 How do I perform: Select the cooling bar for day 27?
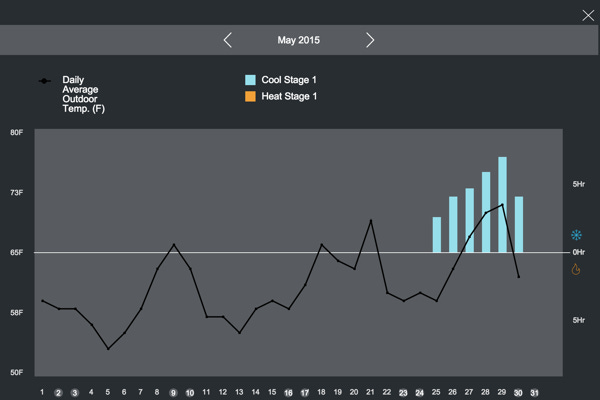[470, 220]
